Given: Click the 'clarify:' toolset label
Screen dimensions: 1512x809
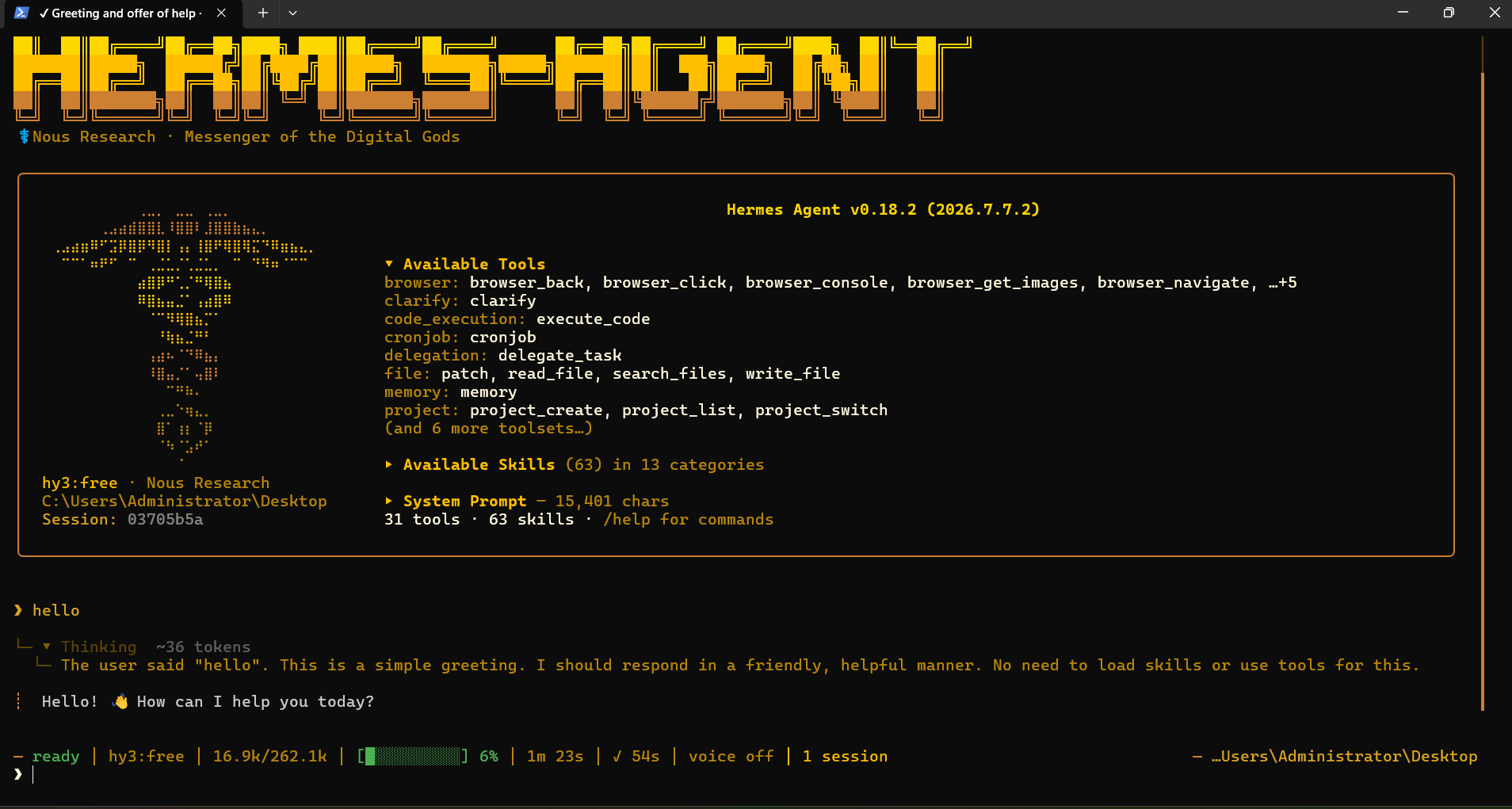Looking at the screenshot, I should (421, 301).
